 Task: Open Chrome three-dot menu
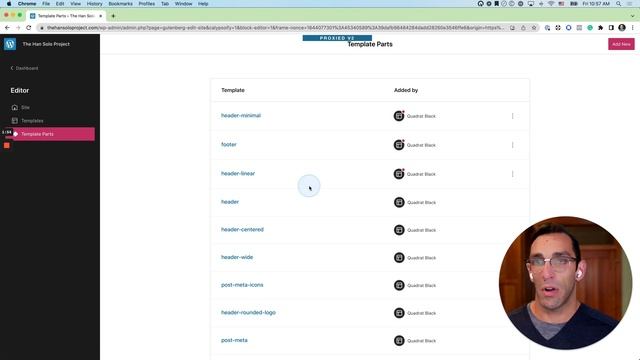633,28
